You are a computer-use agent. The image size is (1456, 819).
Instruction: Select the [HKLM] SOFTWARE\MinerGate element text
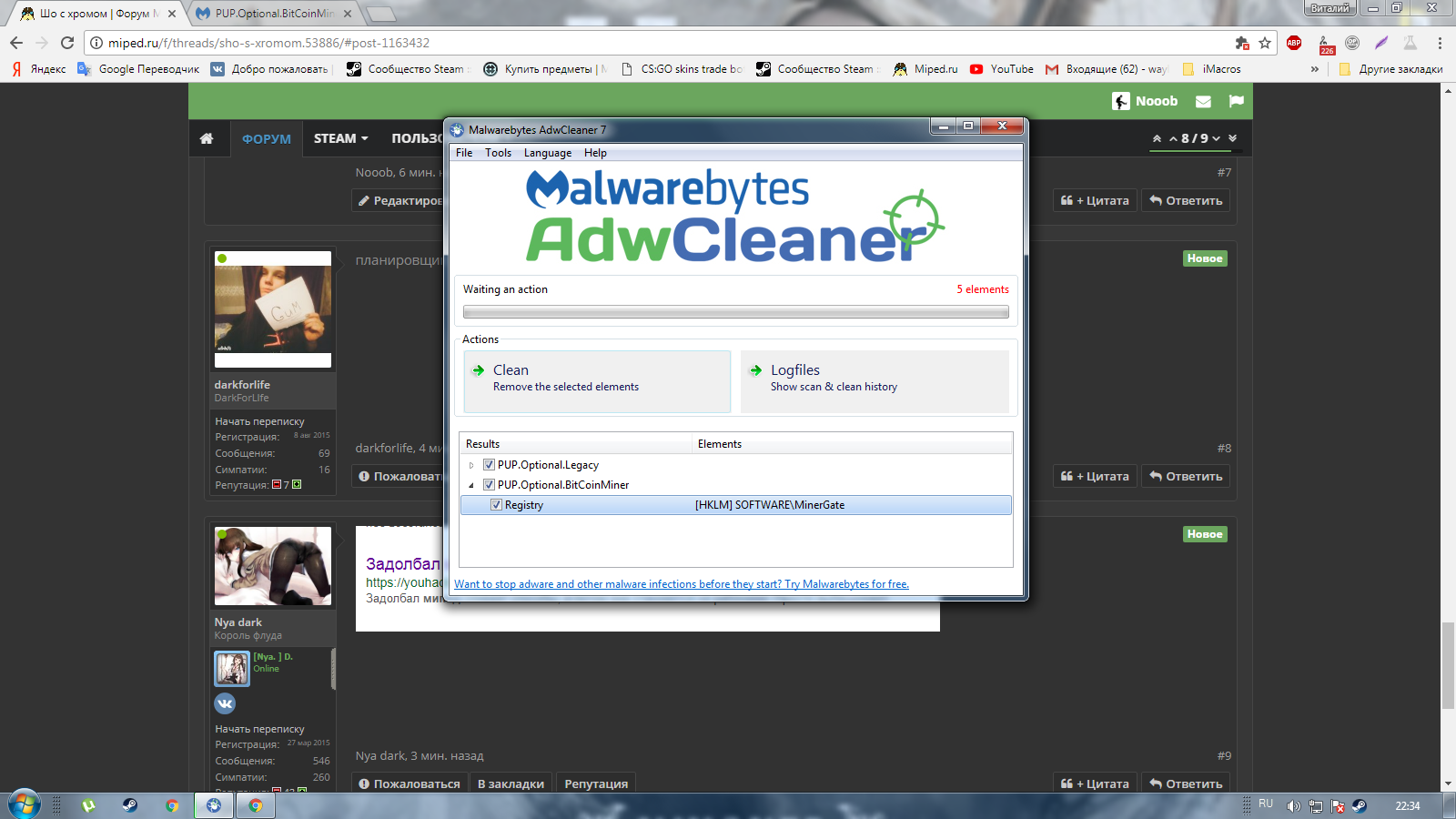[x=770, y=505]
